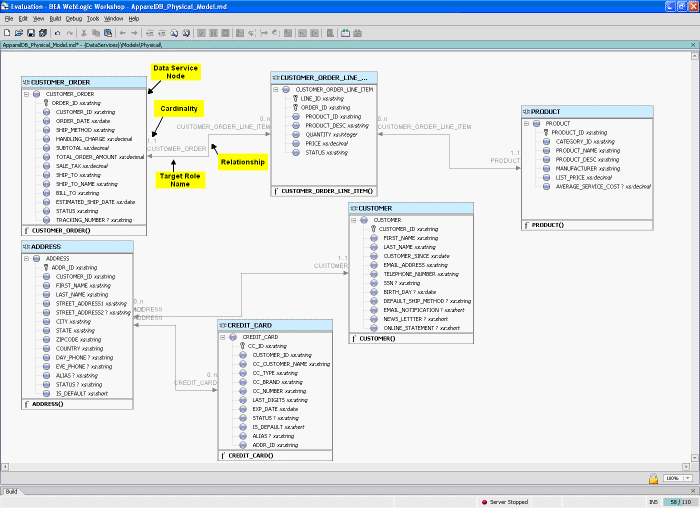Click the Paste clipboard icon
Image resolution: width=700 pixels, height=508 pixels.
pos(108,33)
